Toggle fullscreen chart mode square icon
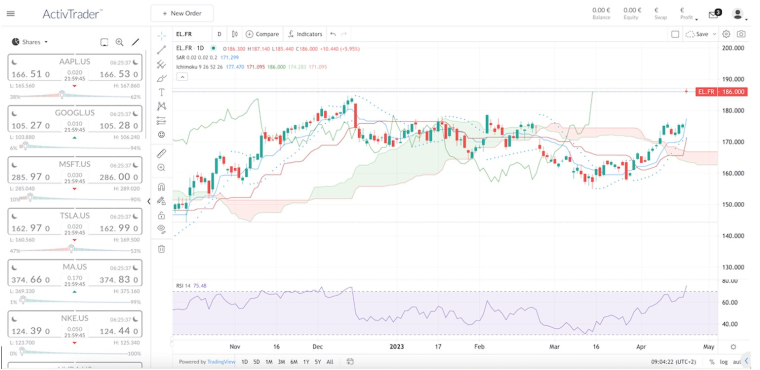 point(675,34)
